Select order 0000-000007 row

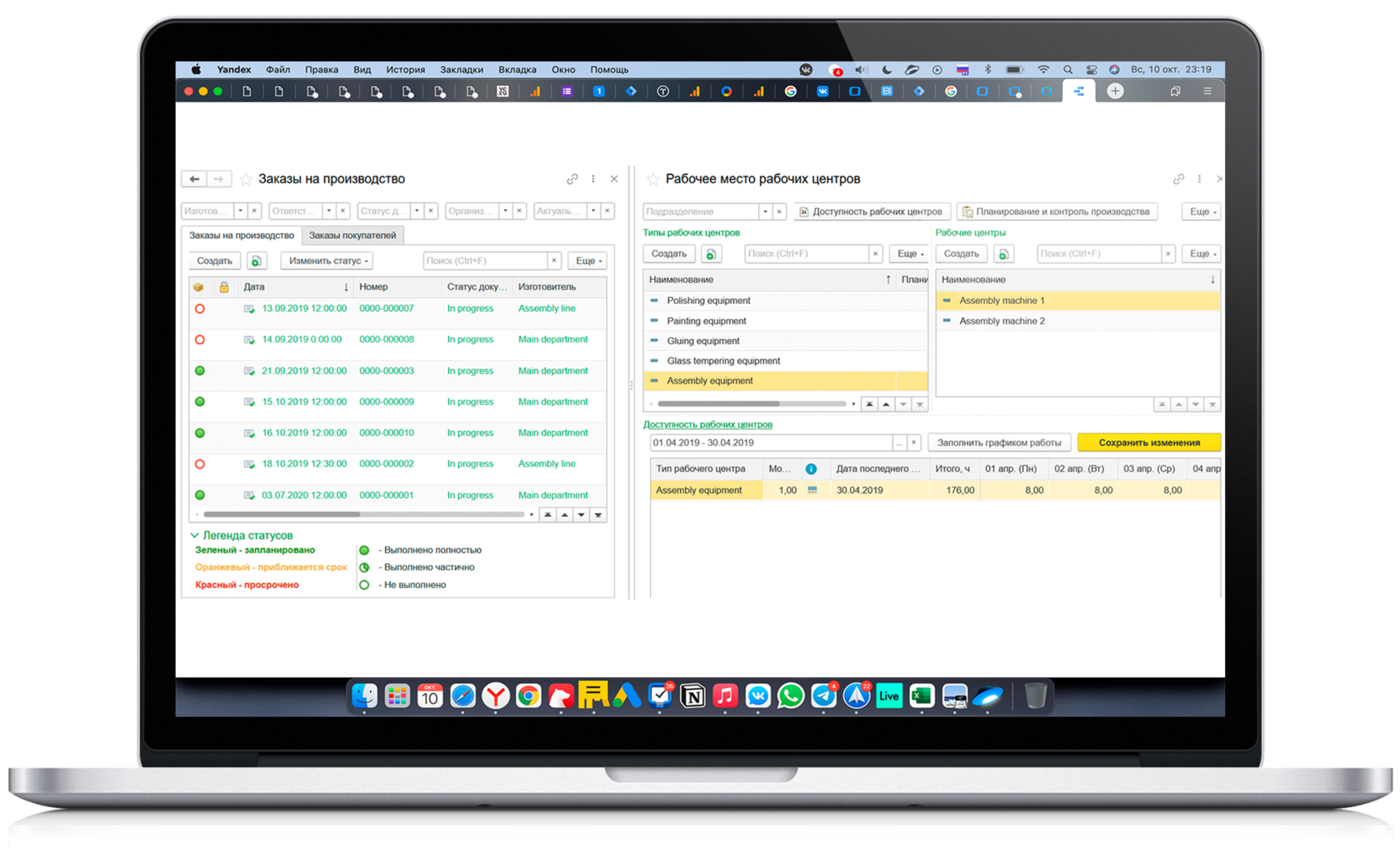point(397,309)
